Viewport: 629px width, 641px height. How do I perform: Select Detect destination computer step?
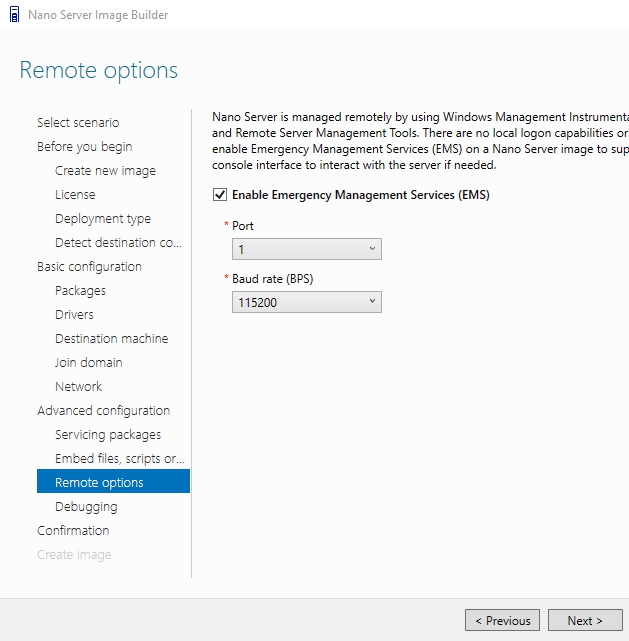[x=119, y=243]
